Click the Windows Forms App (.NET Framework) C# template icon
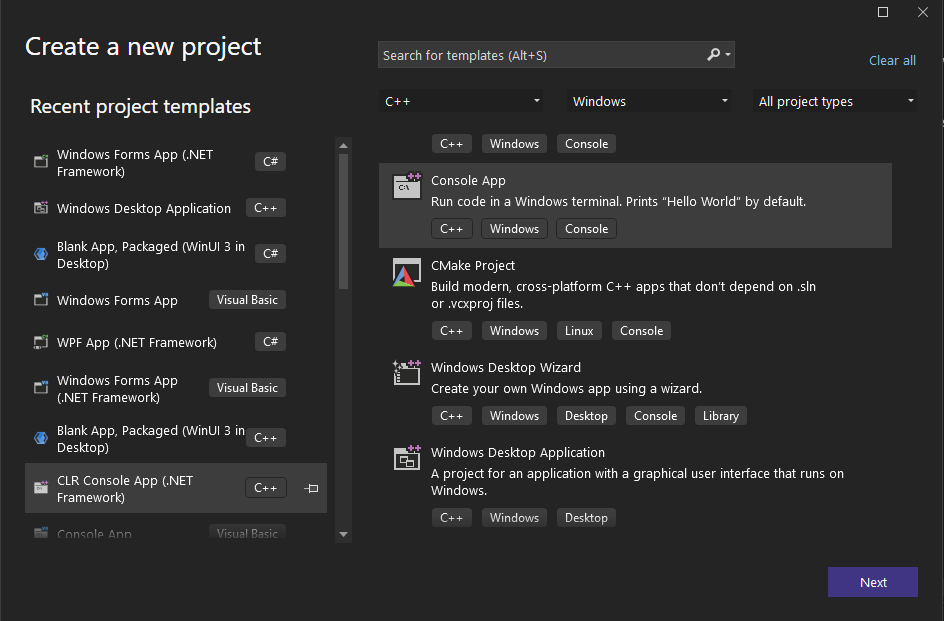 pyautogui.click(x=41, y=161)
